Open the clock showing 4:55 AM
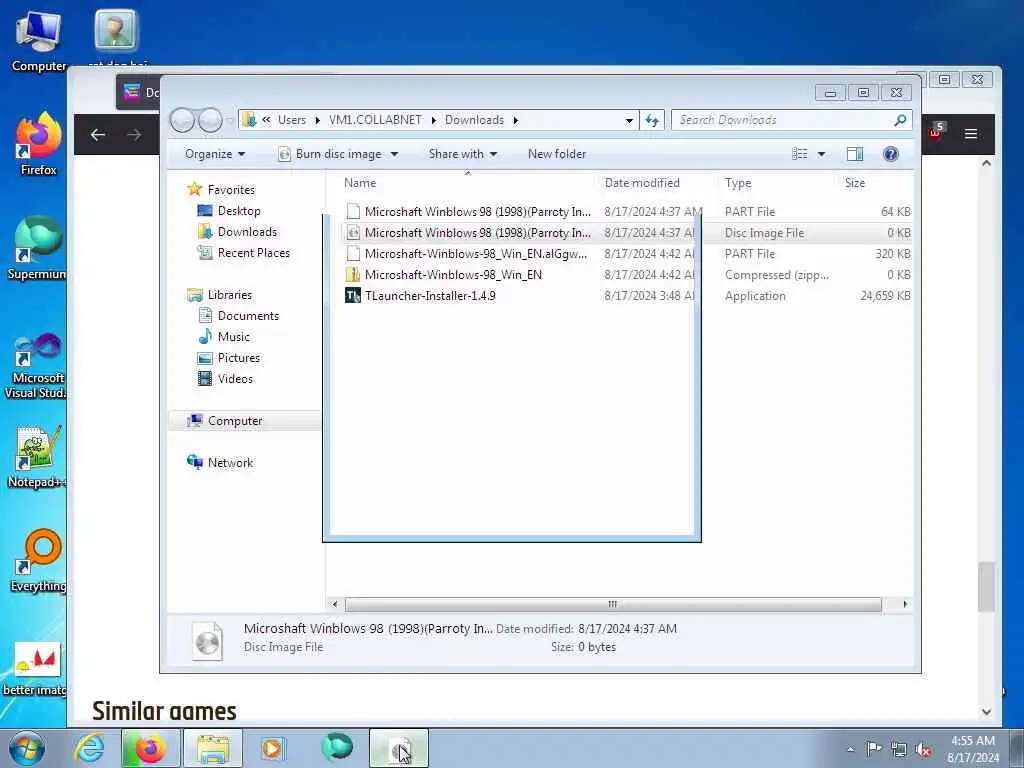 click(x=973, y=749)
